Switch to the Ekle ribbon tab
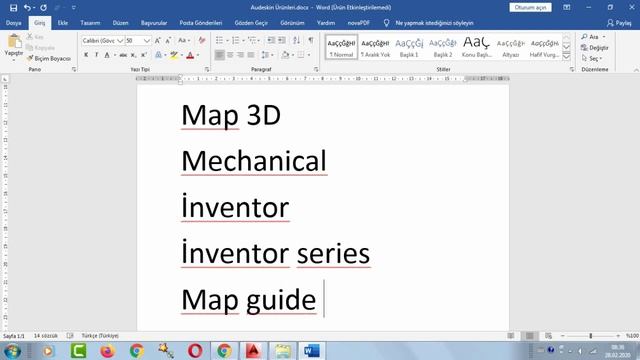 63,23
